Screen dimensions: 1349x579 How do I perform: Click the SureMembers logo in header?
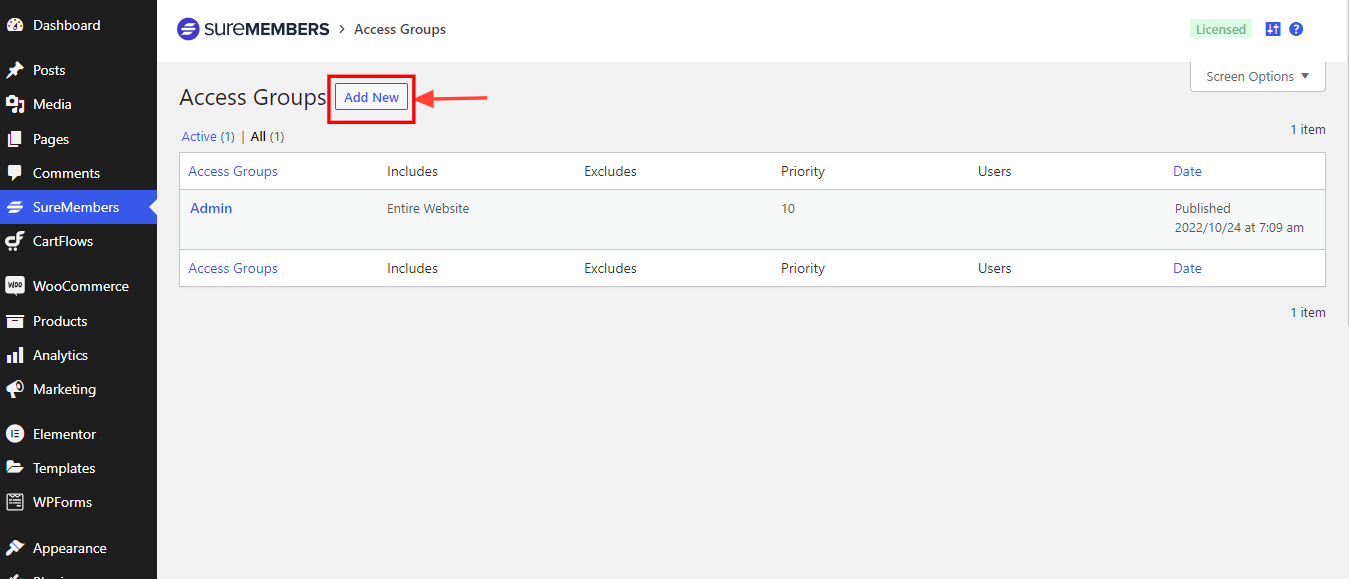pyautogui.click(x=253, y=29)
